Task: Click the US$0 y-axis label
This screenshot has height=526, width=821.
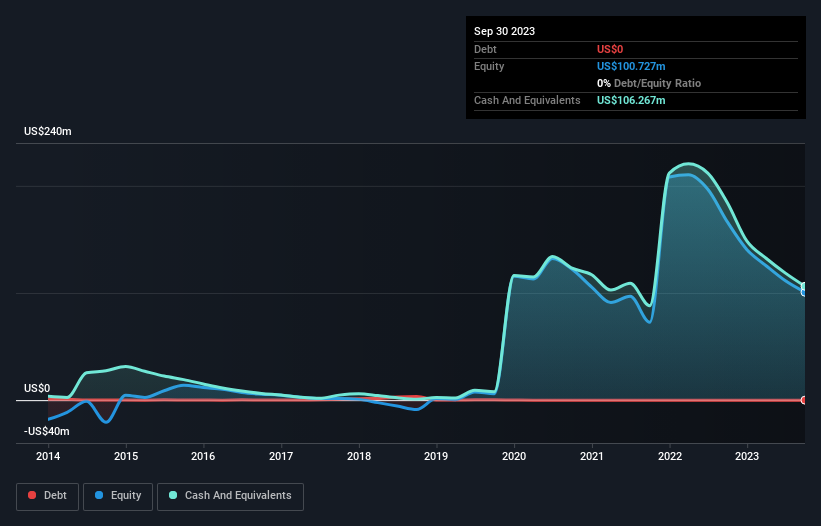Action: point(37,388)
